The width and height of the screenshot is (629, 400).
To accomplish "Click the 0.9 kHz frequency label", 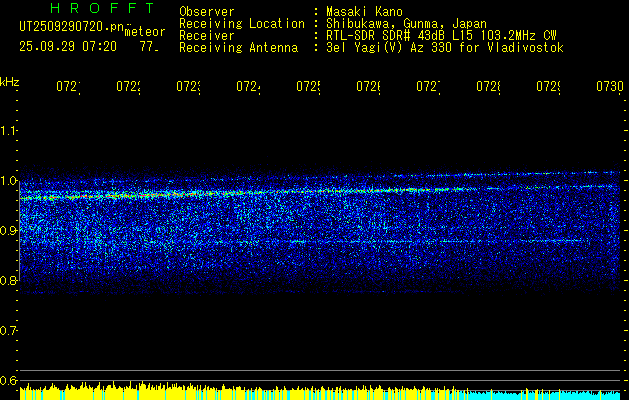I will [x=8, y=230].
